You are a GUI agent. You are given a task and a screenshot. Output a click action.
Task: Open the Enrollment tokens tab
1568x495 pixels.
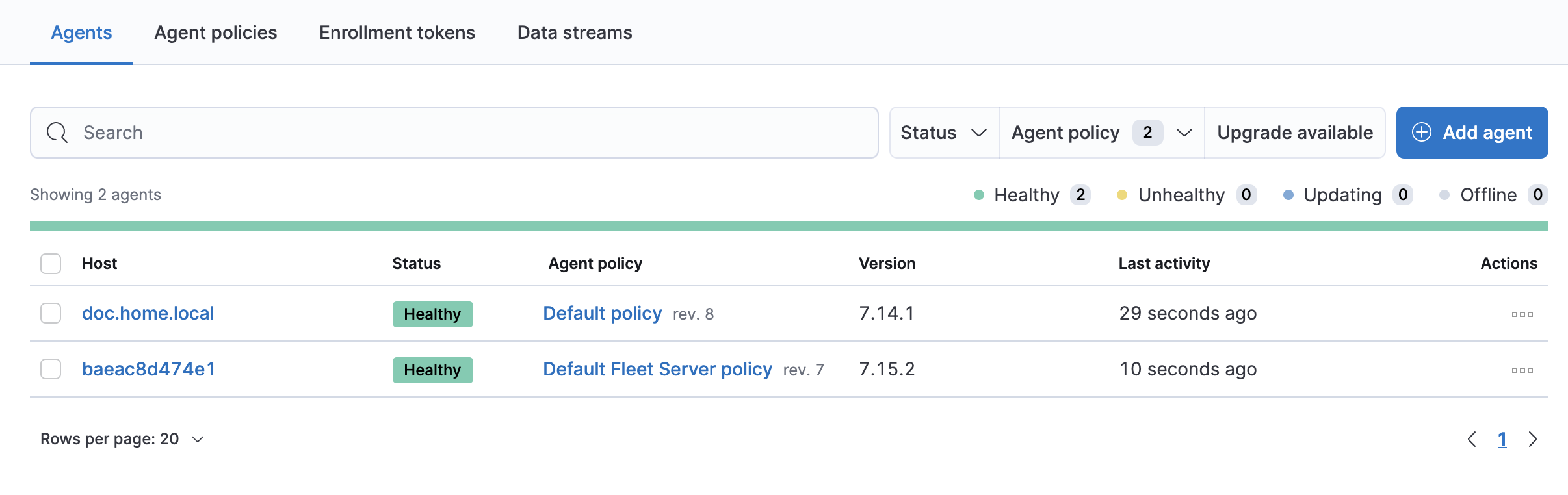[397, 32]
